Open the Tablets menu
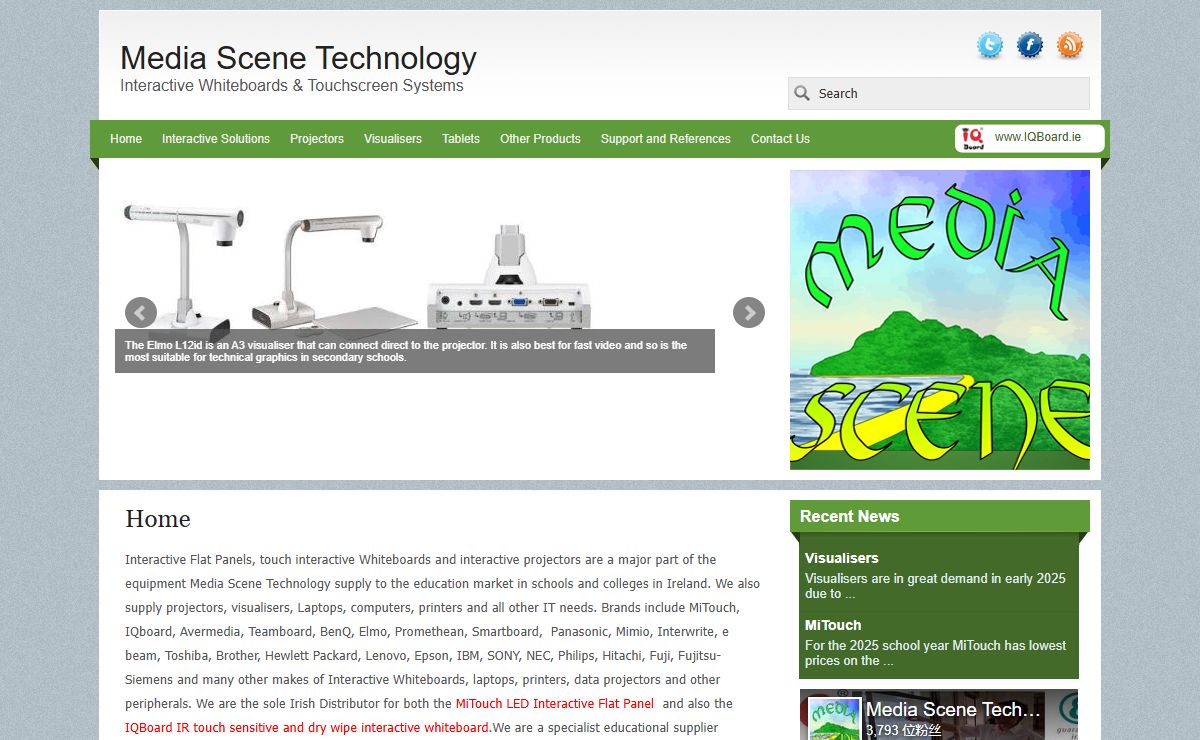This screenshot has height=740, width=1200. tap(461, 139)
